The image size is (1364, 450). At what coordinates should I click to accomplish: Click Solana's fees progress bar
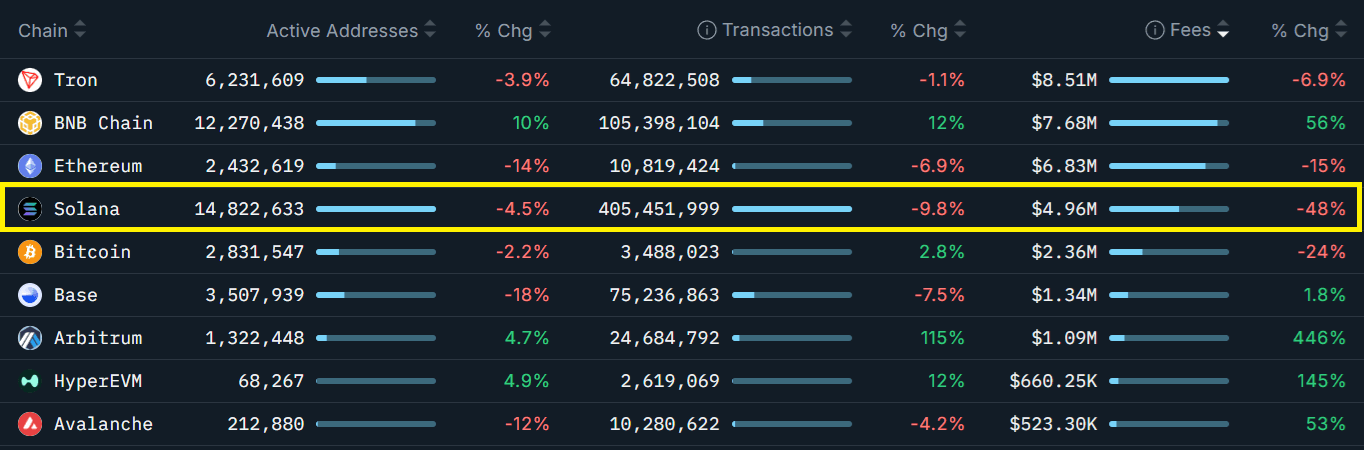pos(1168,209)
